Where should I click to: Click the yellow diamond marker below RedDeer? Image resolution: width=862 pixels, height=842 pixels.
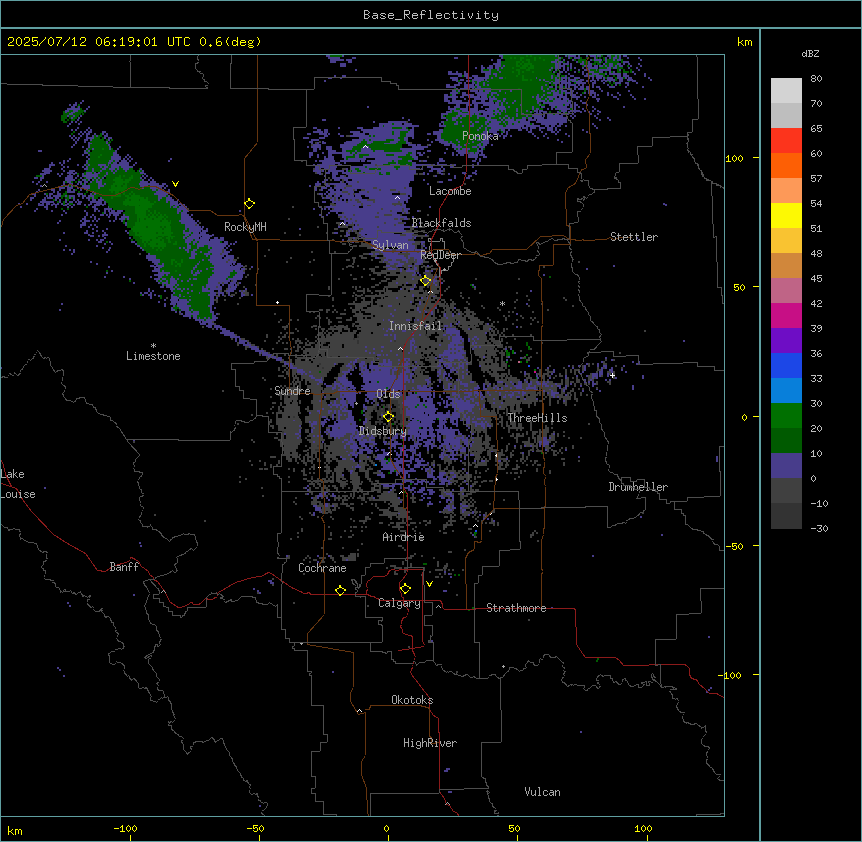[426, 281]
